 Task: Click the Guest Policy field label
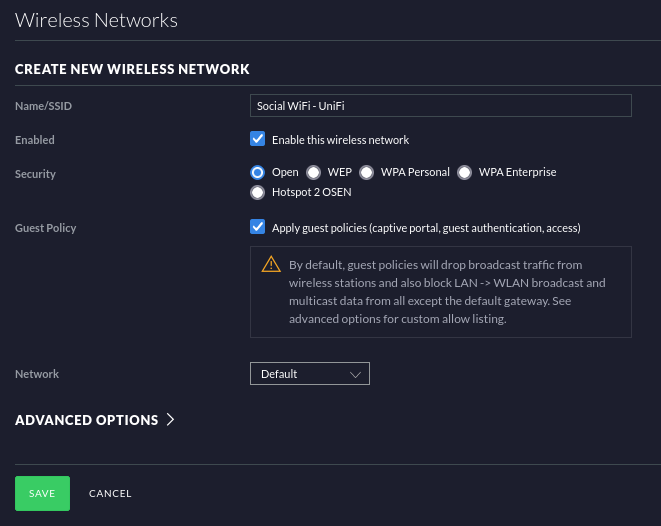(46, 228)
